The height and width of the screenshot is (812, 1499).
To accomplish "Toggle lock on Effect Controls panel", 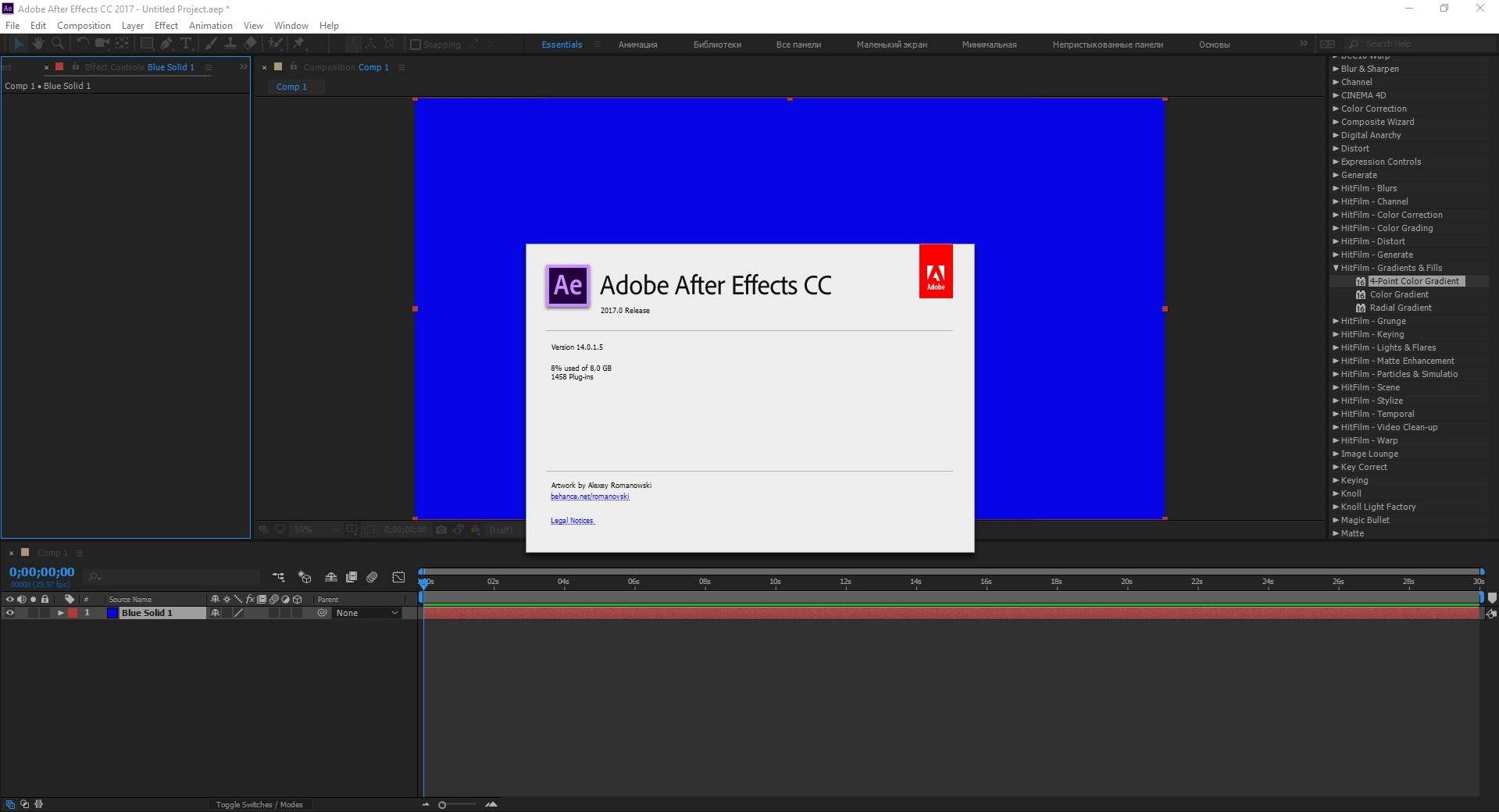I will point(76,67).
